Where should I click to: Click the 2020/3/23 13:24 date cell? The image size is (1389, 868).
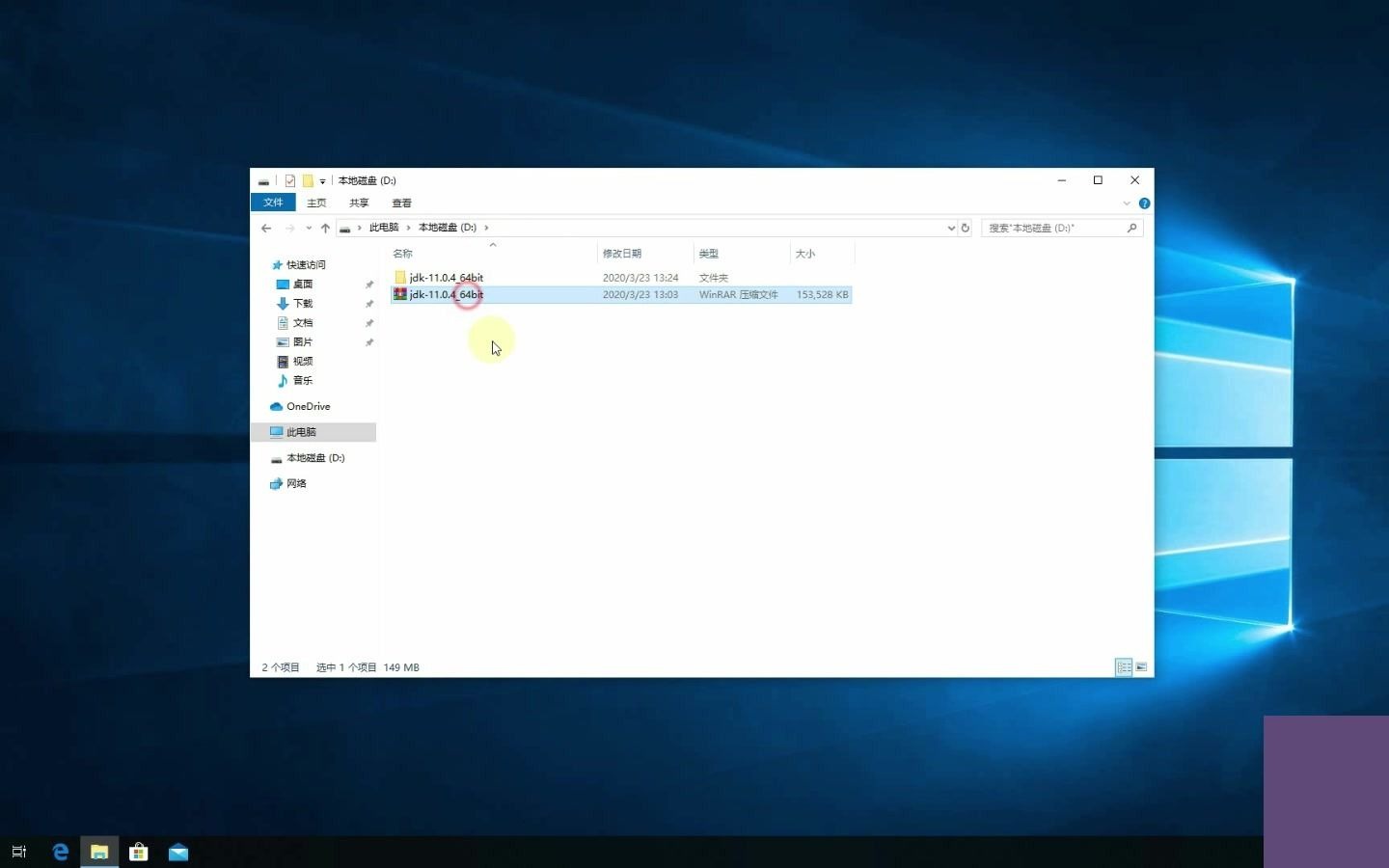pyautogui.click(x=640, y=278)
